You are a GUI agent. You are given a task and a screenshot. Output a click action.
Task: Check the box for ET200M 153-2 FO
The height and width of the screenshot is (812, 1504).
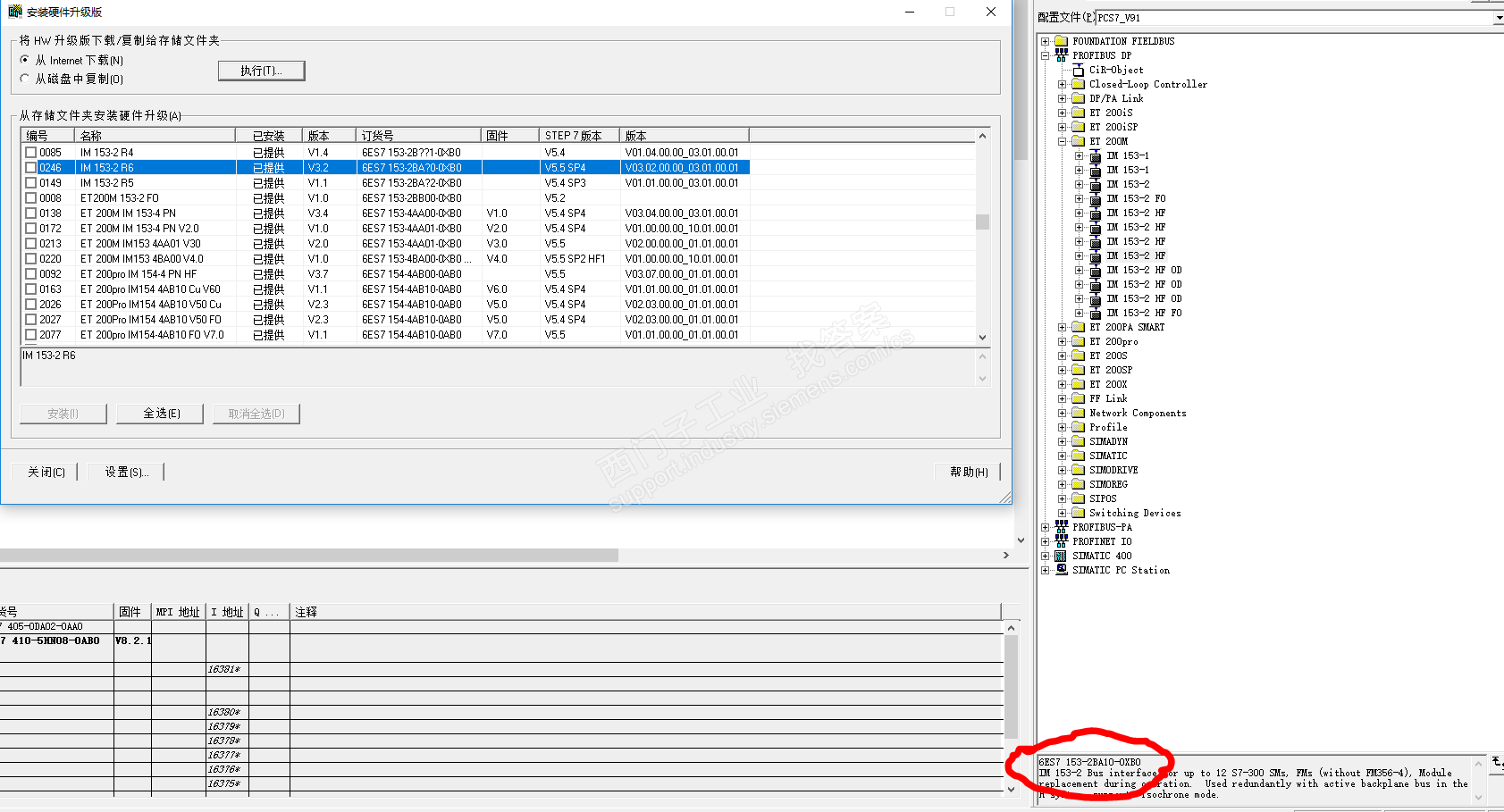[x=31, y=198]
